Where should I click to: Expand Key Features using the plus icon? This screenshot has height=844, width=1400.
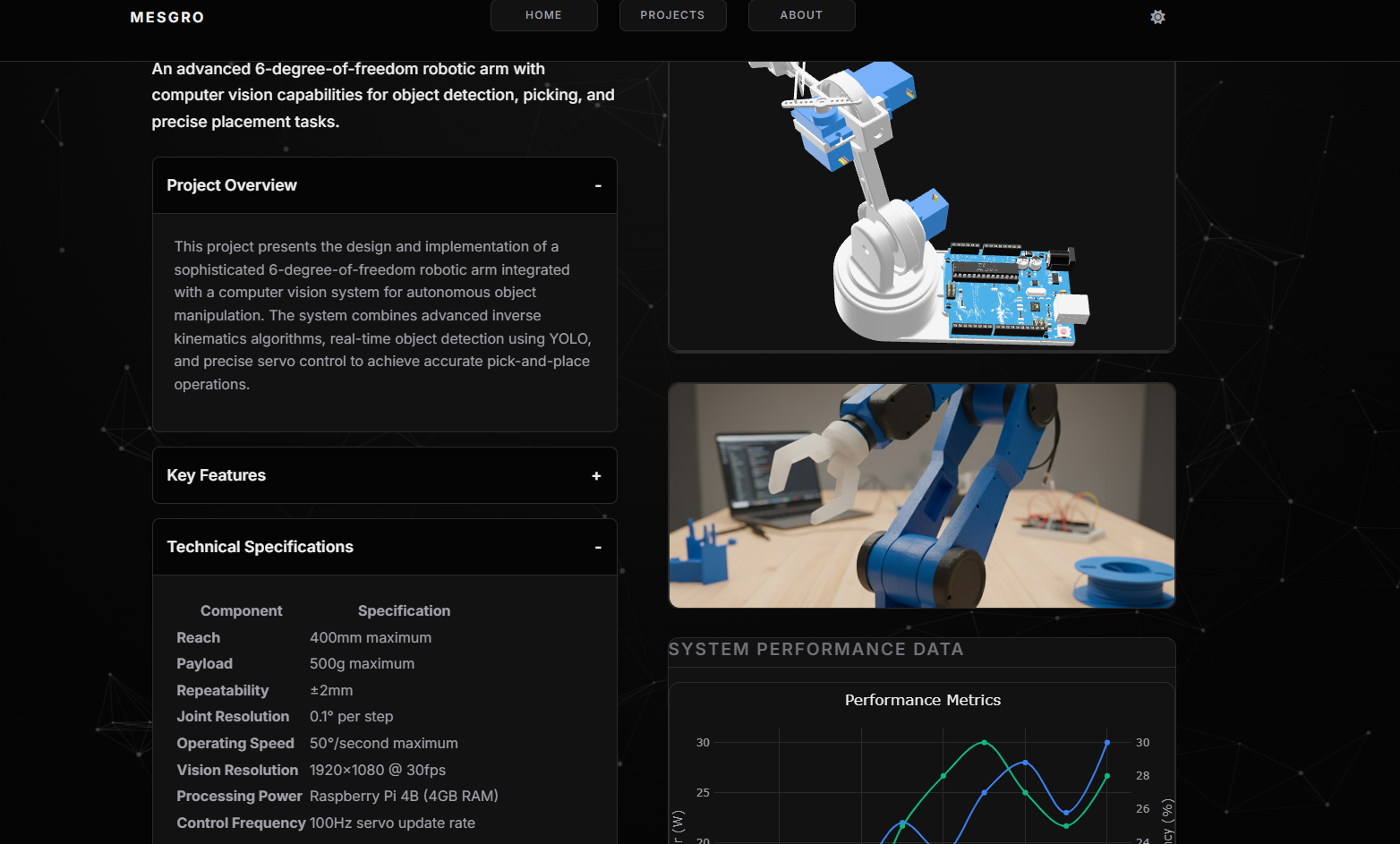point(596,476)
